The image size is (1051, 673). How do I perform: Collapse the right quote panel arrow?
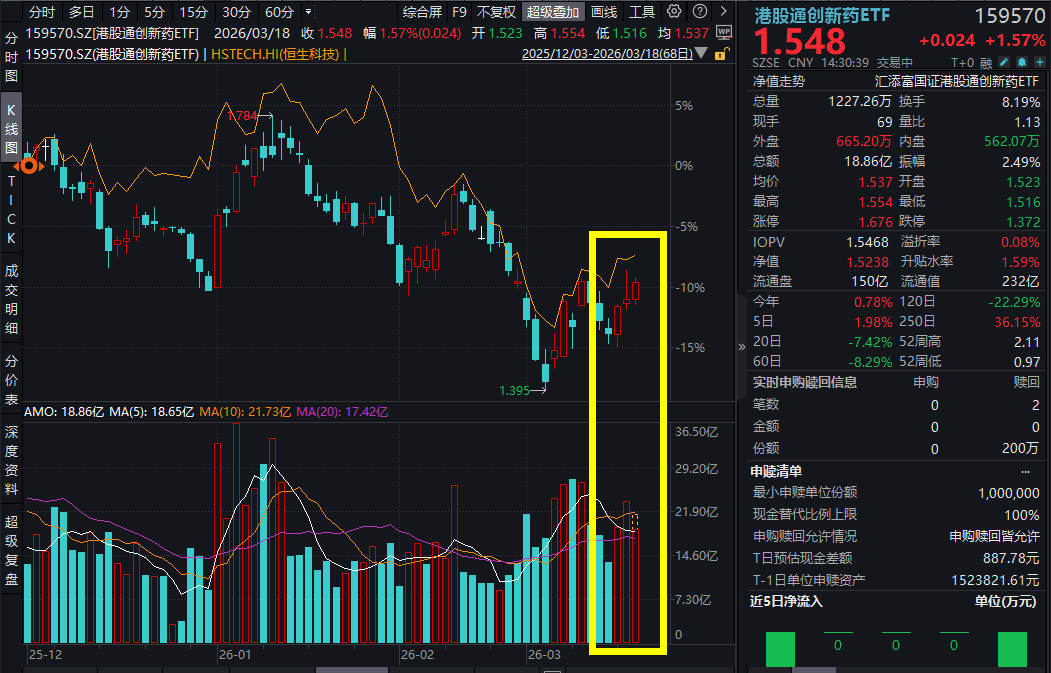point(741,346)
